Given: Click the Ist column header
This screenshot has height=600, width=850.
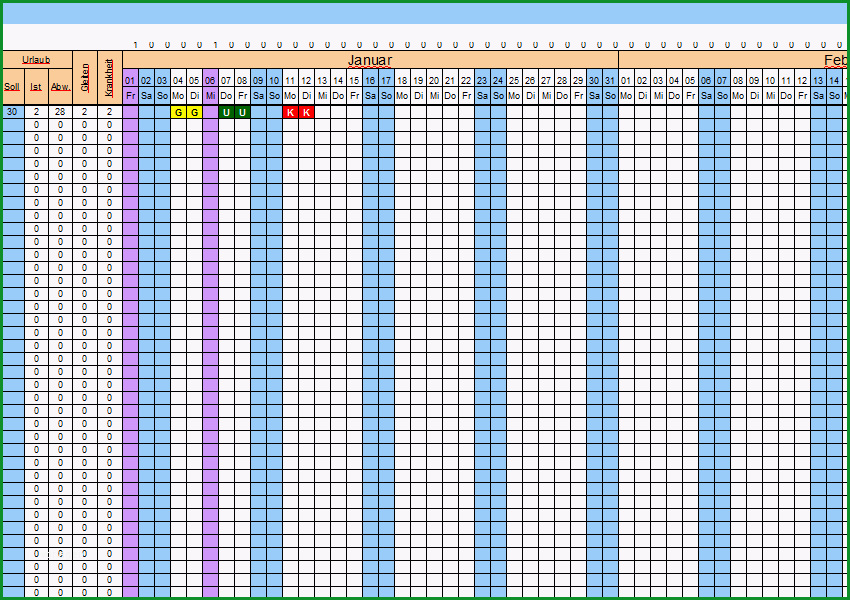Looking at the screenshot, I should 36,87.
